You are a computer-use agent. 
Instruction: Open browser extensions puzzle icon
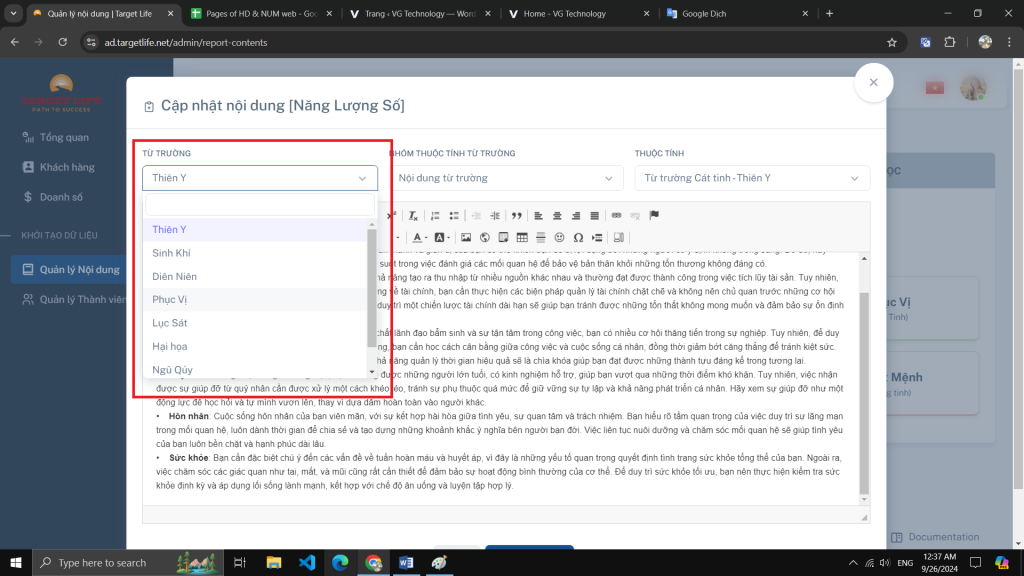click(950, 42)
